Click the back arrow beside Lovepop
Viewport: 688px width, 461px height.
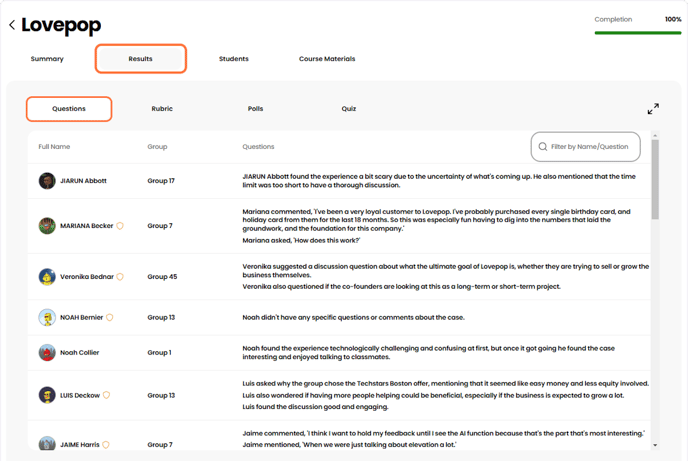pos(12,25)
